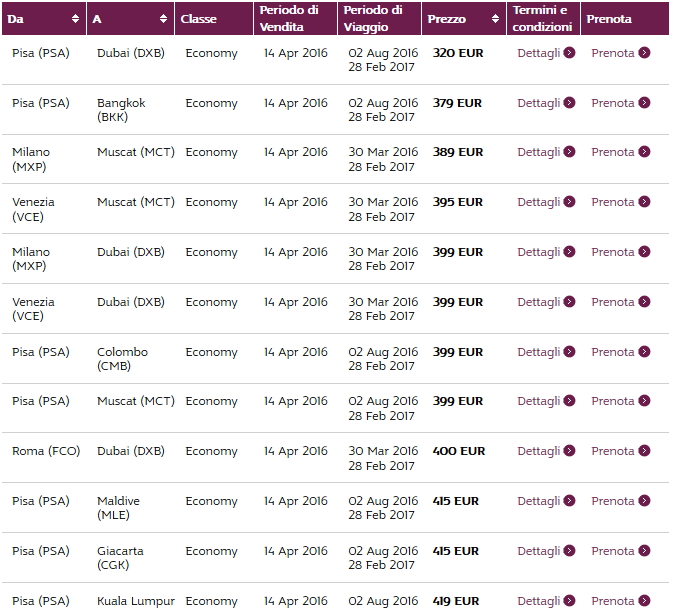Sort table by the A destination arrows
This screenshot has height=609, width=687.
coord(164,19)
